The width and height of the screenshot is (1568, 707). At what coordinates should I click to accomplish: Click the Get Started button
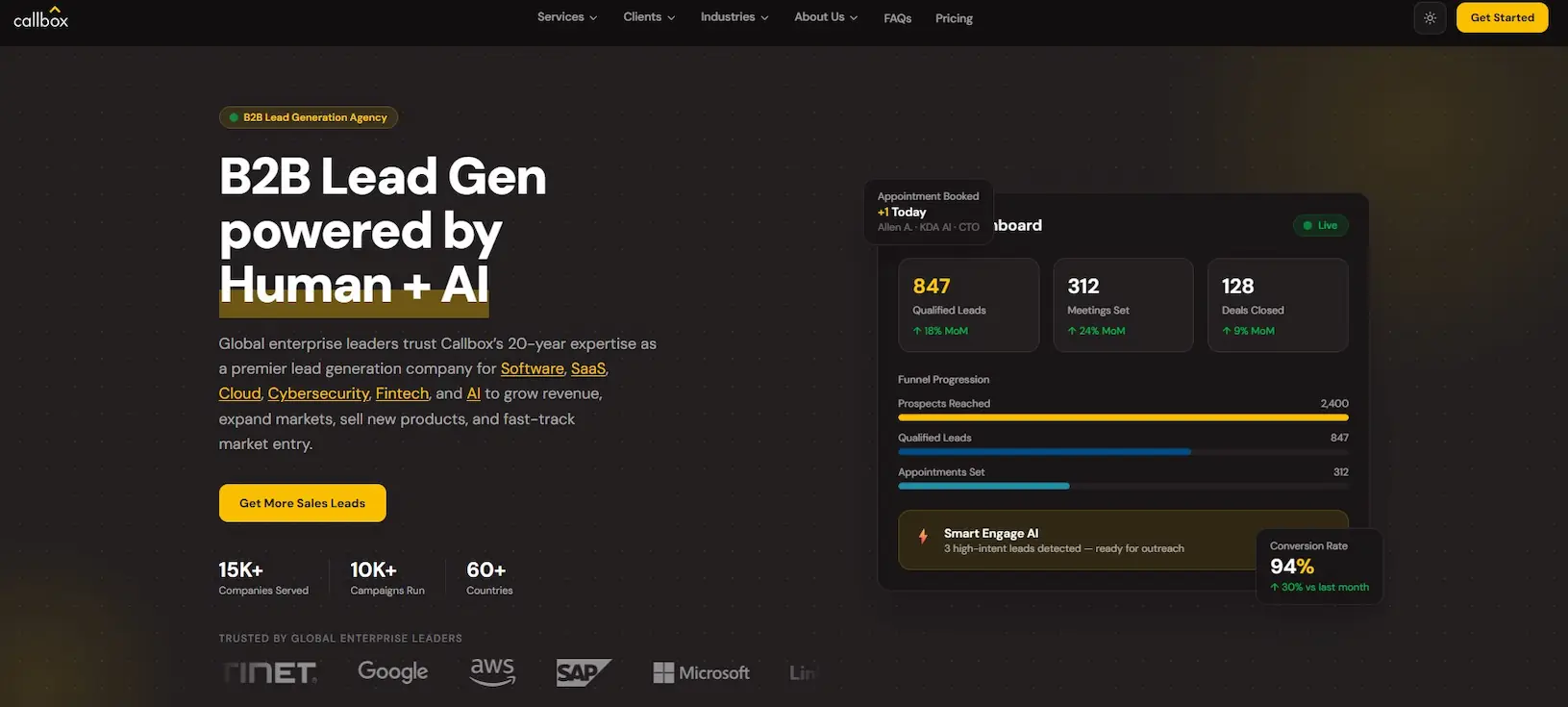click(x=1502, y=17)
